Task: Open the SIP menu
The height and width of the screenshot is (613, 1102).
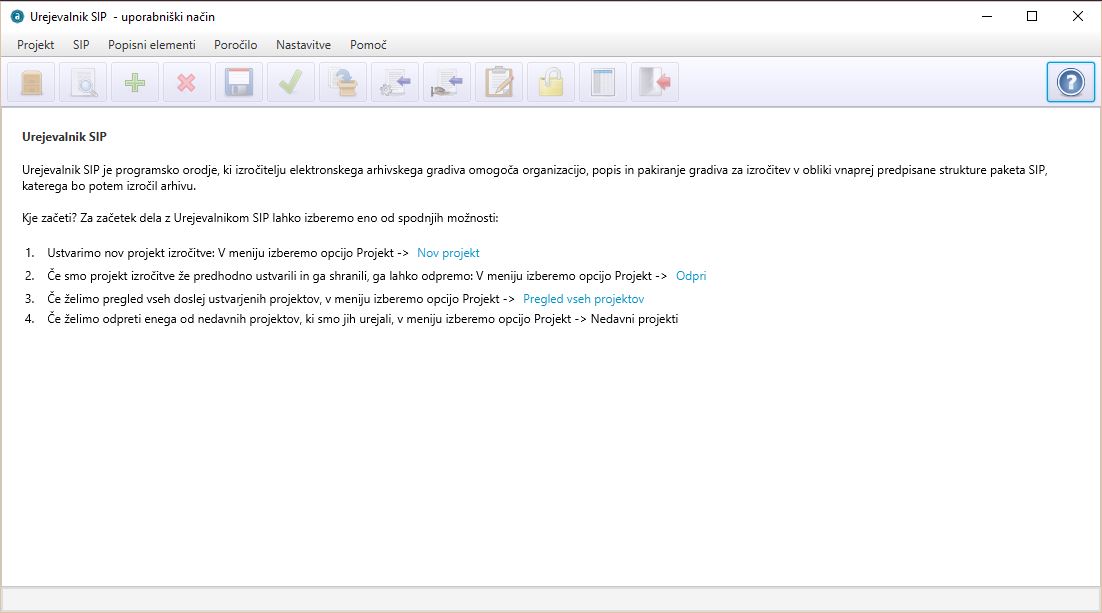Action: [x=81, y=45]
